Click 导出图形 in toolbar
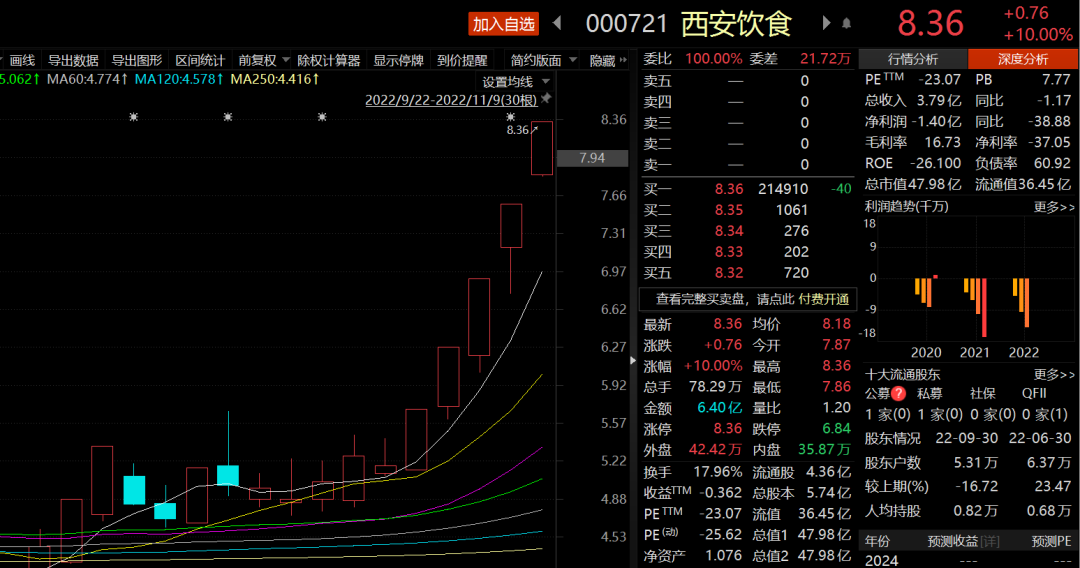Viewport: 1080px width, 568px height. (136, 61)
